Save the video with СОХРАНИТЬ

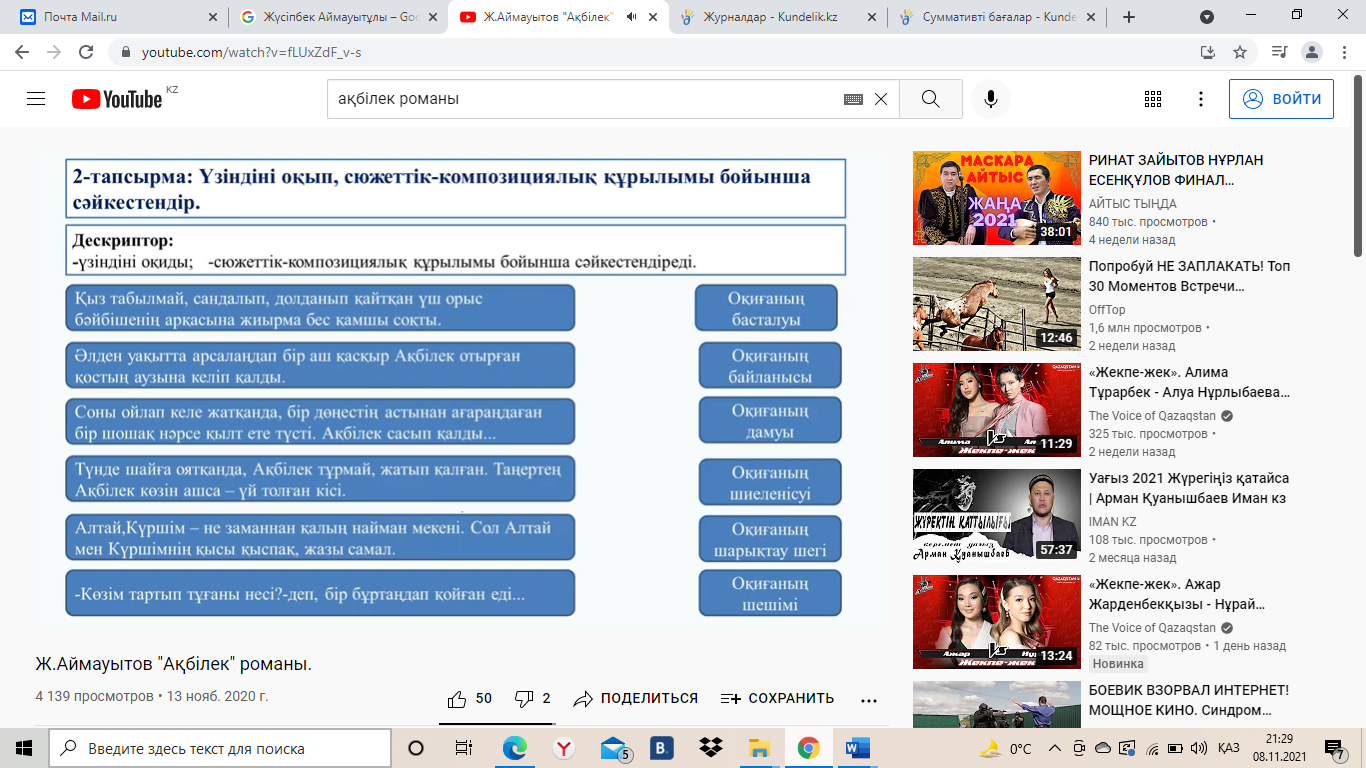[777, 699]
